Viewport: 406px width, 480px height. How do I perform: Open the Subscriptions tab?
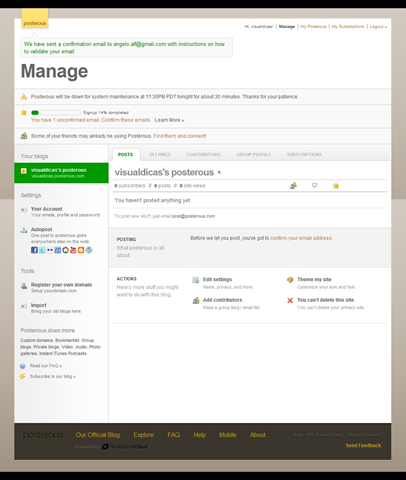pyautogui.click(x=304, y=155)
